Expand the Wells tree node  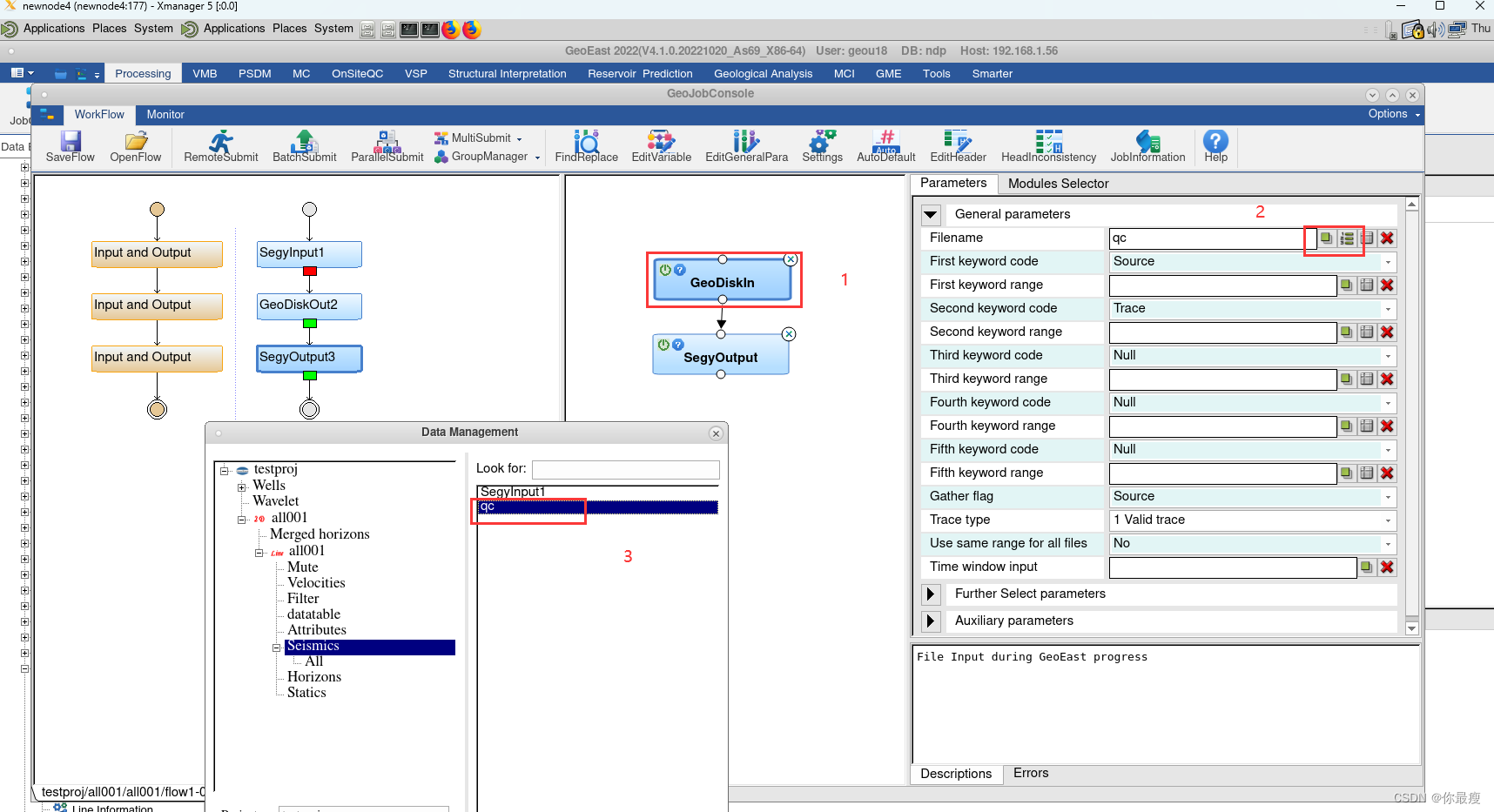click(x=241, y=487)
